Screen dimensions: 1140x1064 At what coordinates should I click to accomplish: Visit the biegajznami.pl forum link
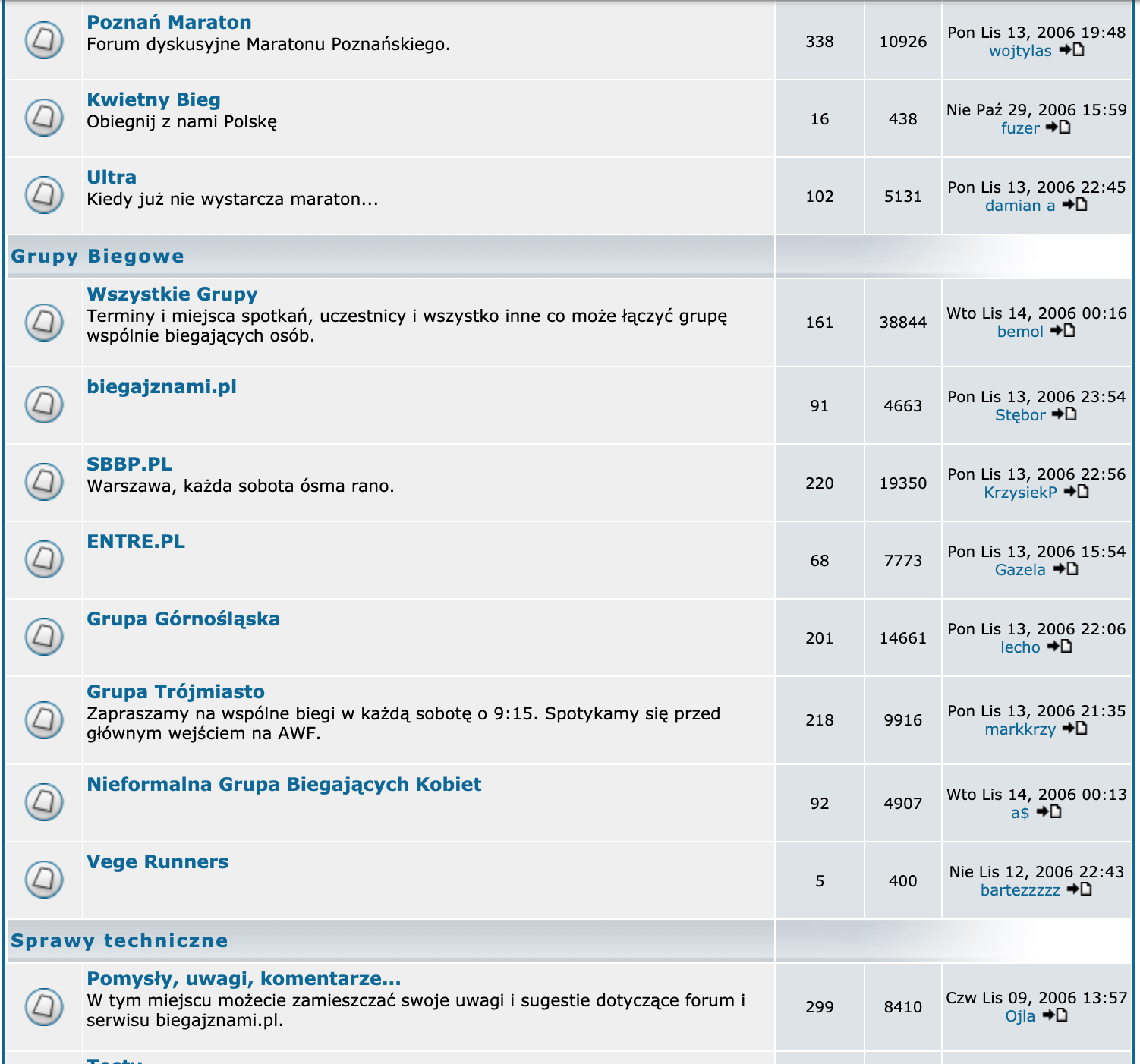pos(161,387)
